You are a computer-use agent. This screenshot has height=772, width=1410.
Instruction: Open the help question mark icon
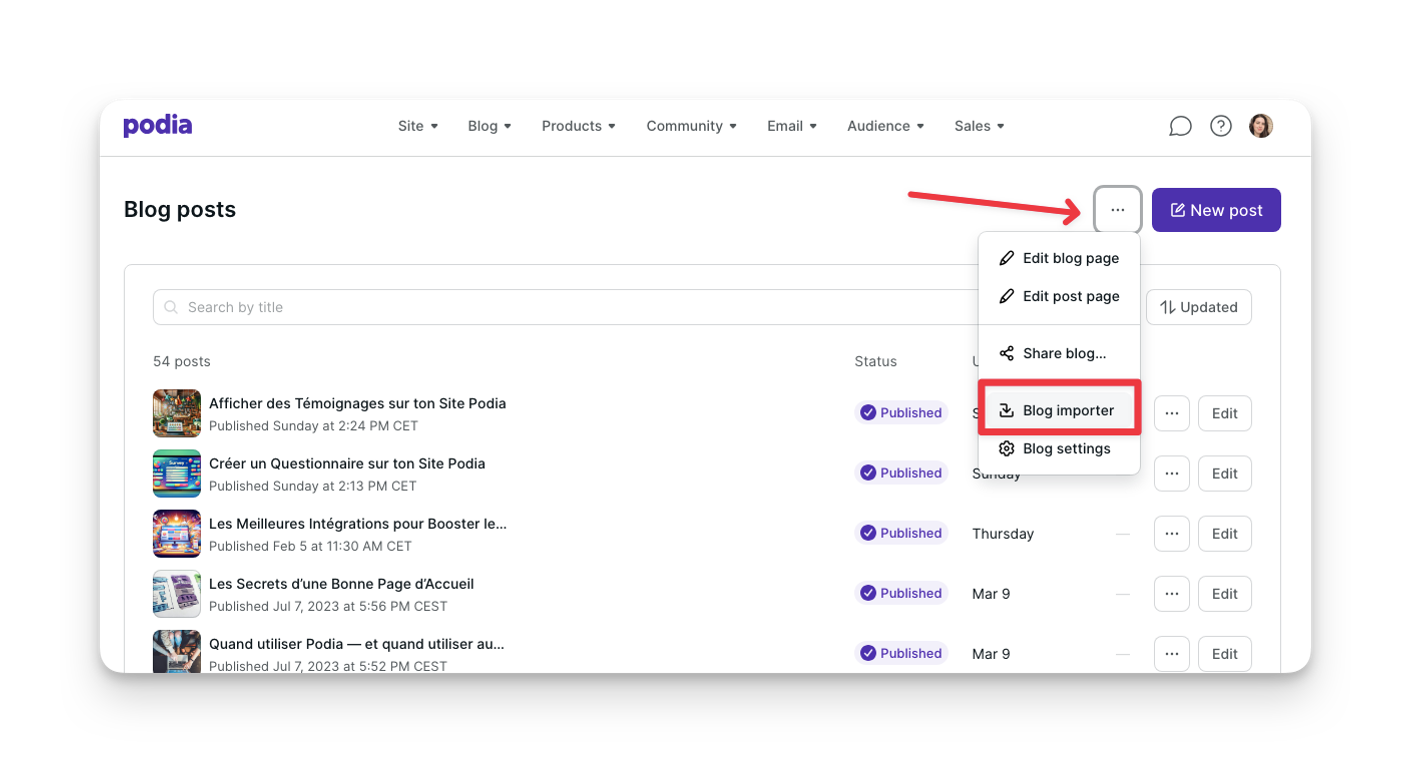click(1220, 126)
